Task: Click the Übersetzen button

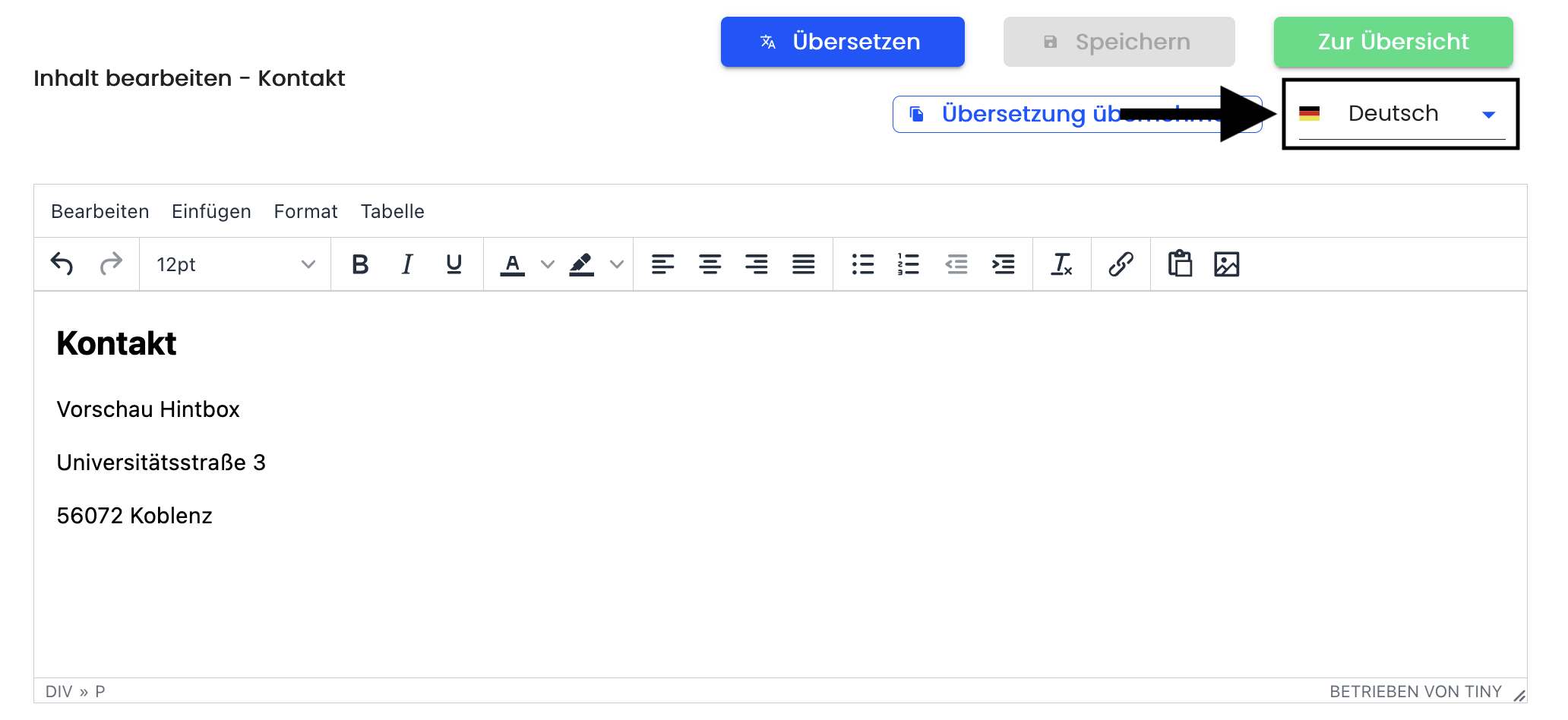Action: click(842, 42)
